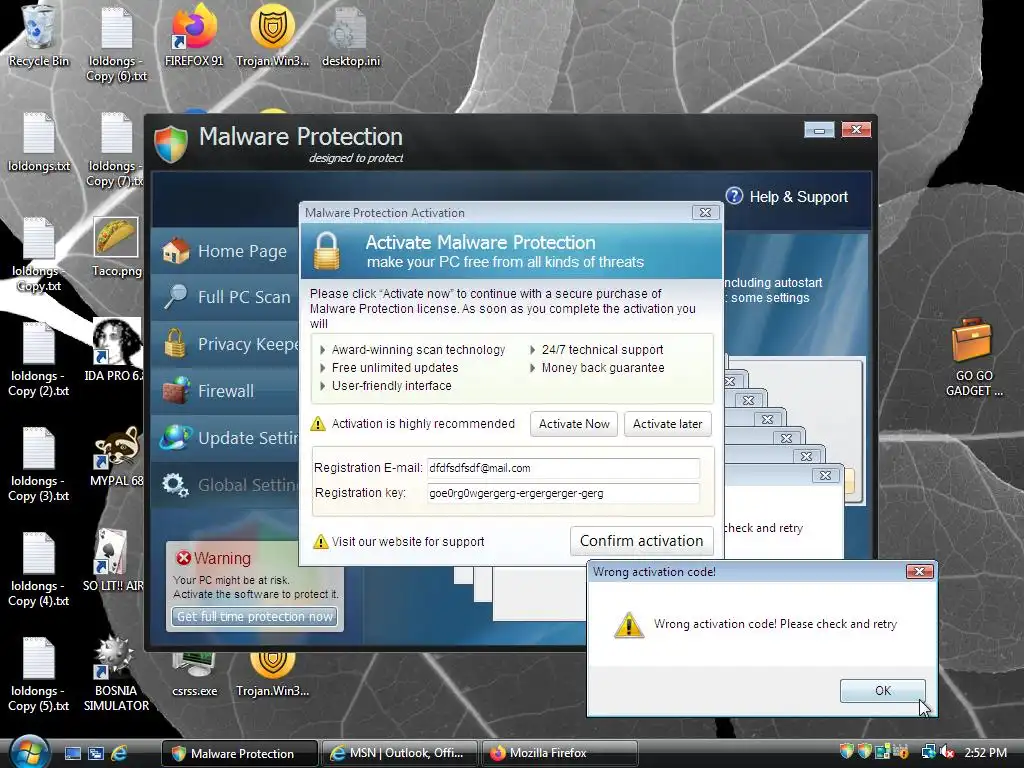Click the Home Page house icon
1024x768 pixels.
click(x=175, y=251)
